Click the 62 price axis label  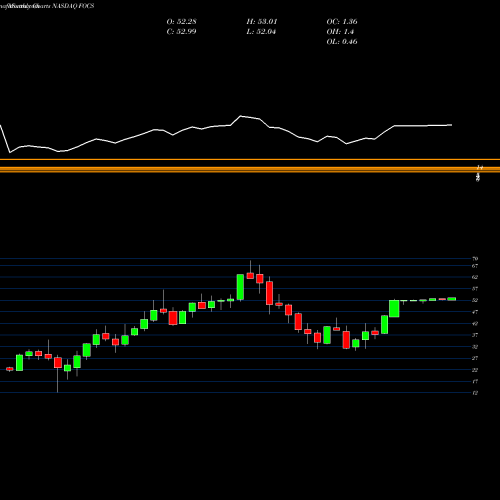[475, 277]
